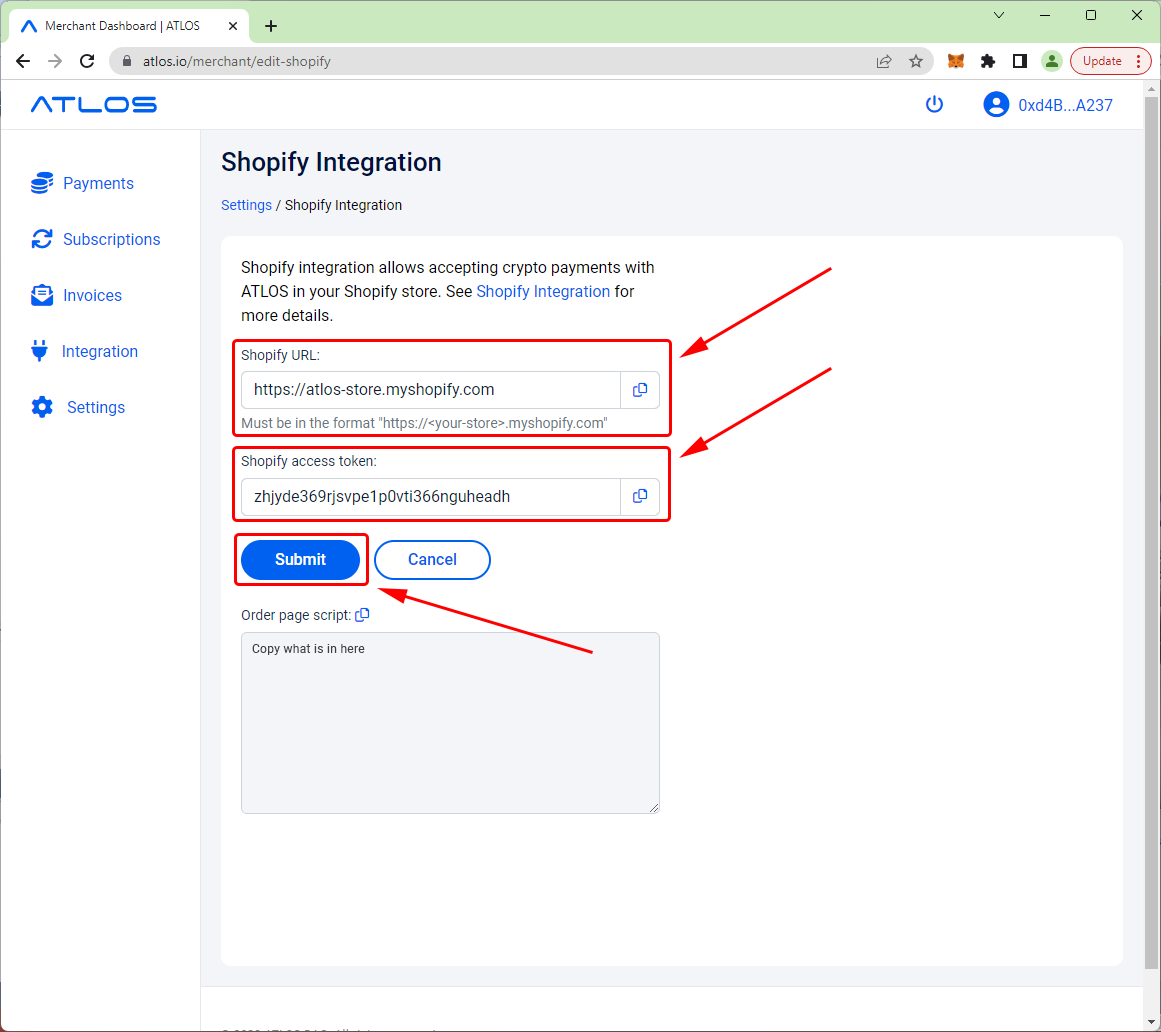Screen dimensions: 1161x1032
Task: Toggle the browser side panel
Action: coord(1020,61)
